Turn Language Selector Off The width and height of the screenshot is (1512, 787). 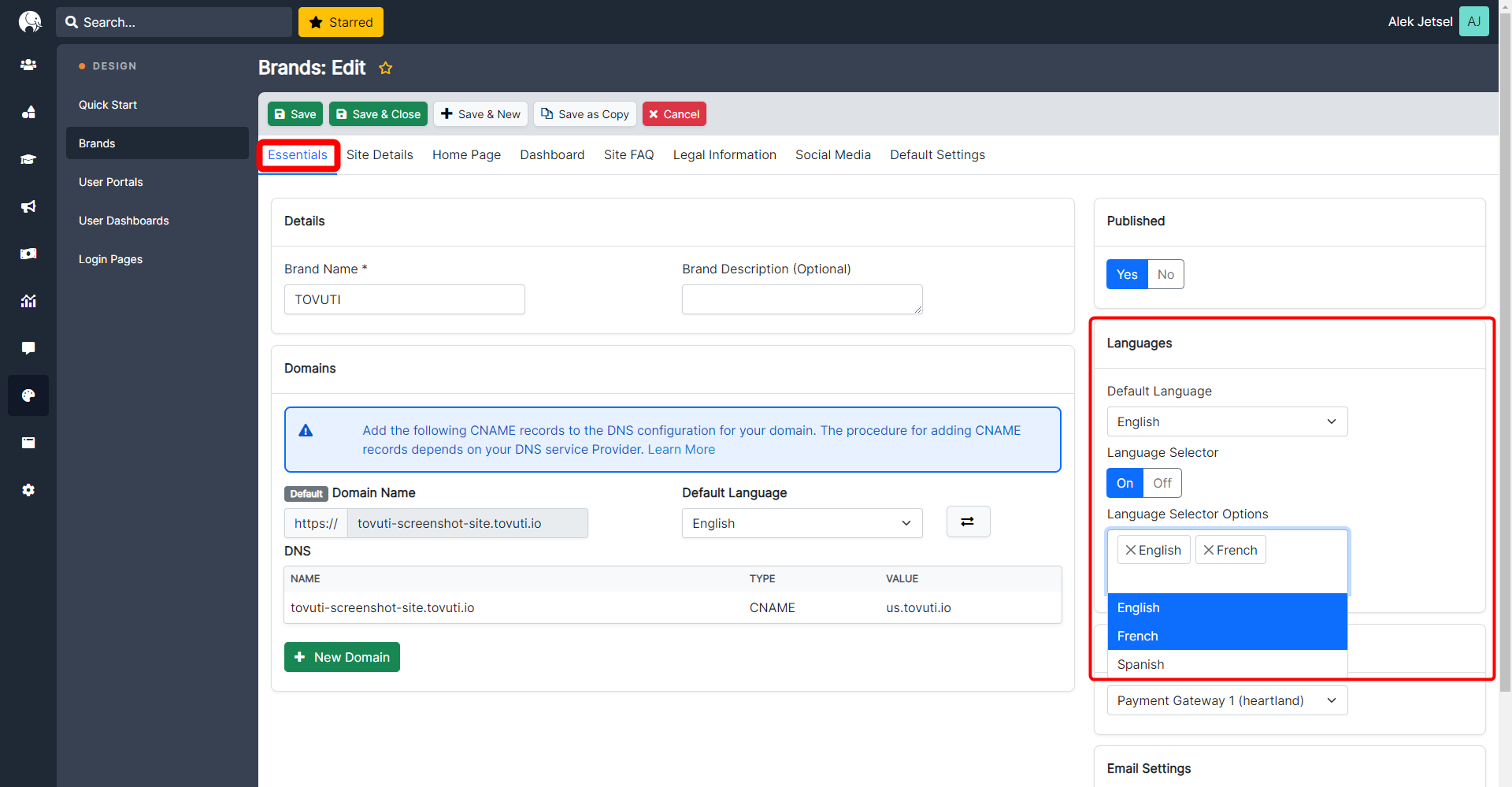pos(1162,483)
